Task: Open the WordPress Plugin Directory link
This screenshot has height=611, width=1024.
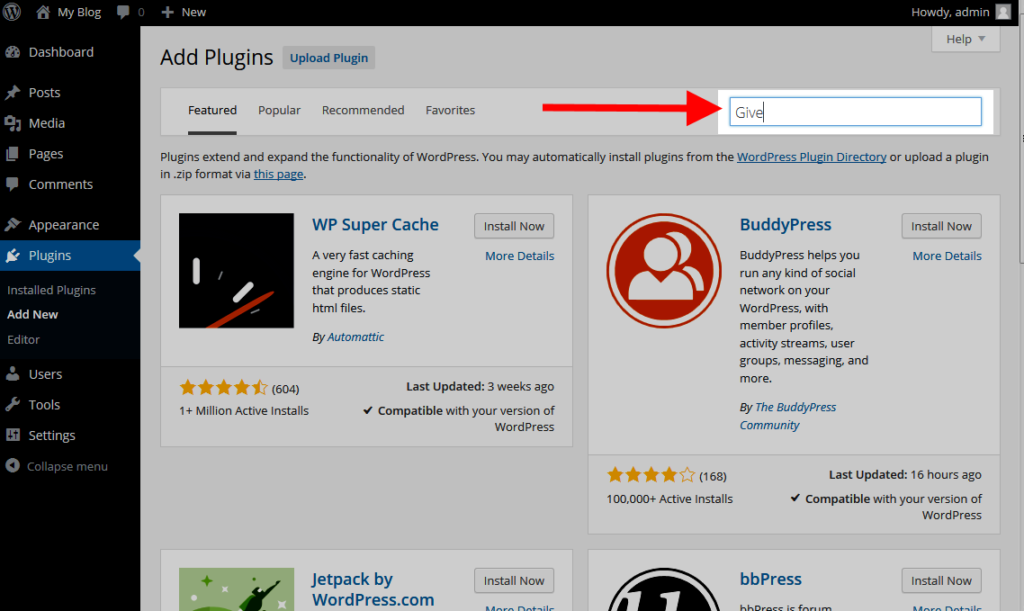Action: pos(811,157)
